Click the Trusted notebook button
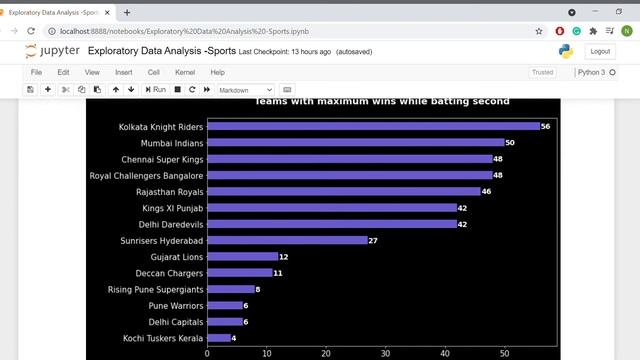 542,72
